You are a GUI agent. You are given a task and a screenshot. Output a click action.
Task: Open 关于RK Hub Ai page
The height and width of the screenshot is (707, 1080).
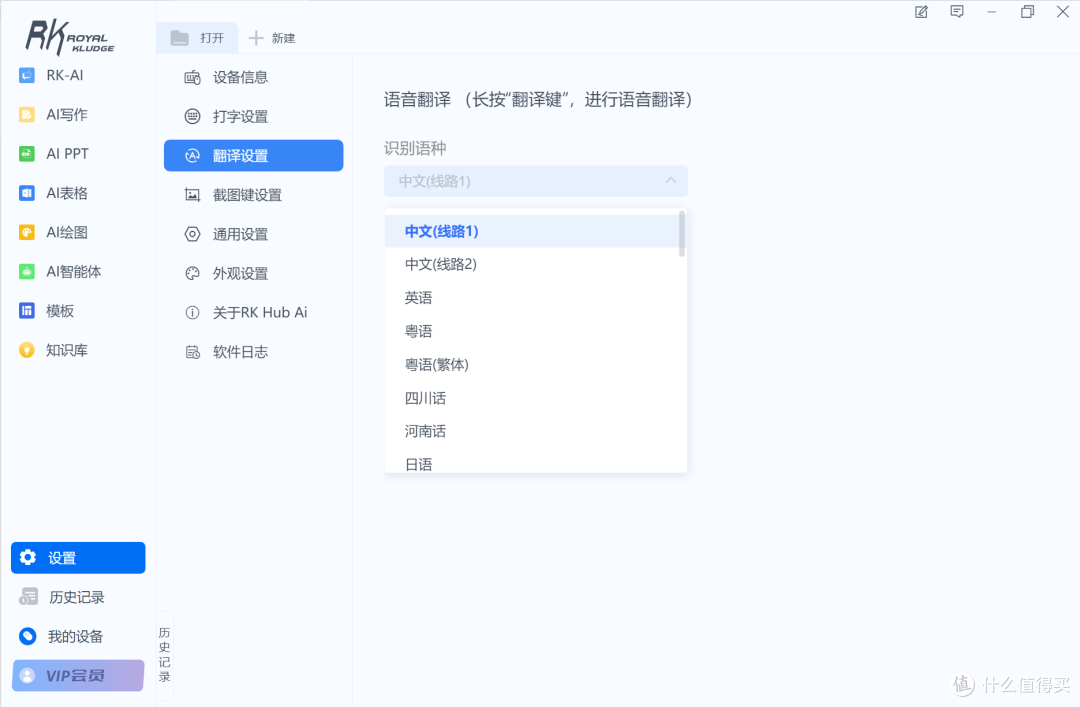[x=253, y=313]
